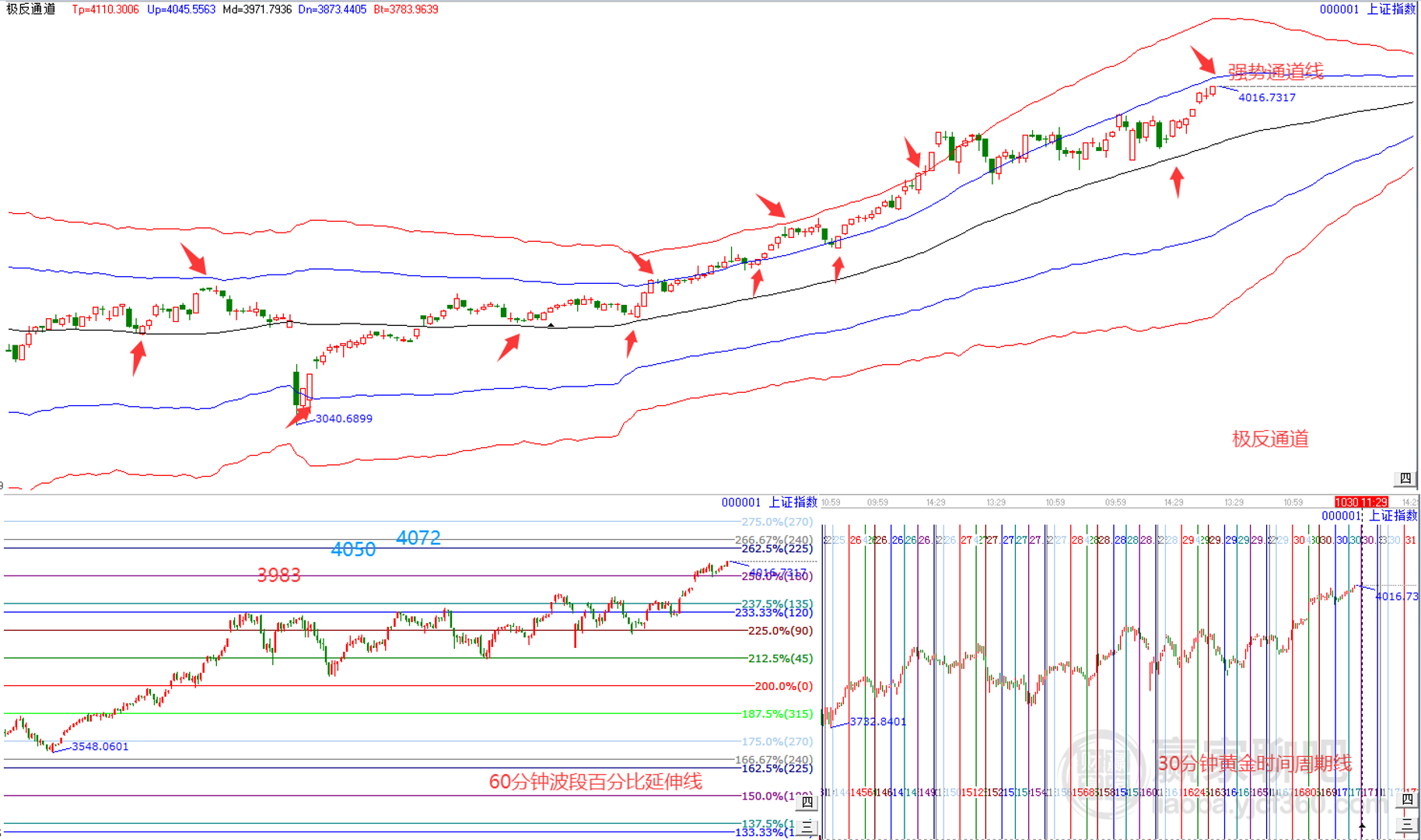Click the 4072 price annotation

[418, 538]
